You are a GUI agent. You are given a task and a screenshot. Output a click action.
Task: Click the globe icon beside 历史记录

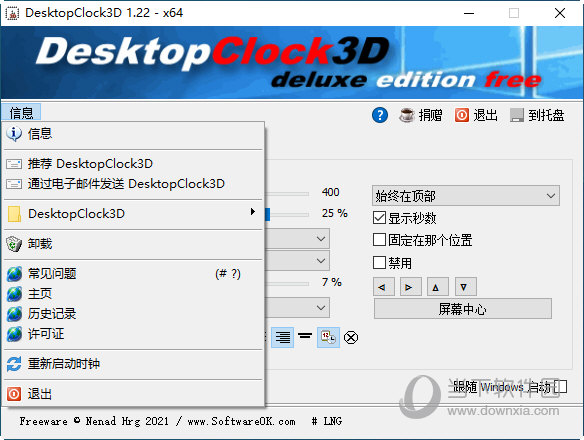tap(15, 314)
